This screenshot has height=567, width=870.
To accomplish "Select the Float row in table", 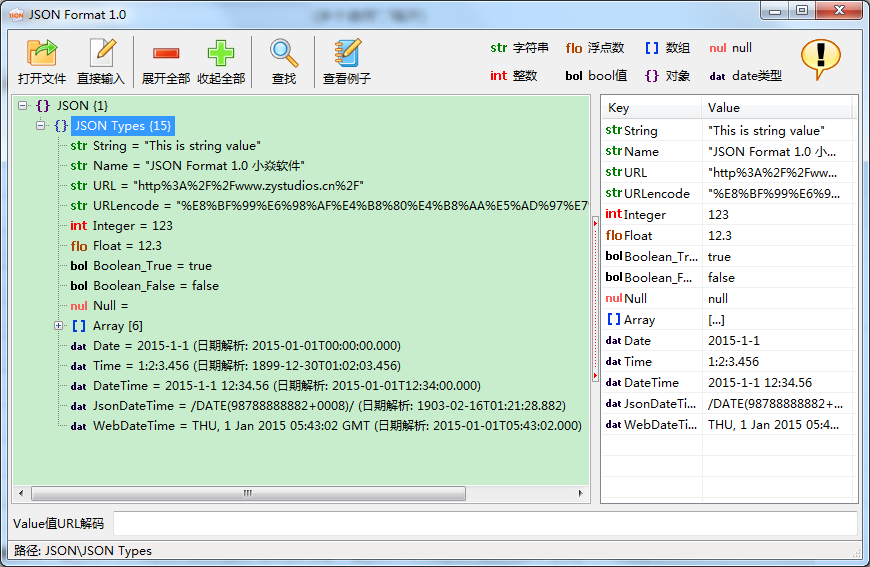I will click(x=727, y=236).
